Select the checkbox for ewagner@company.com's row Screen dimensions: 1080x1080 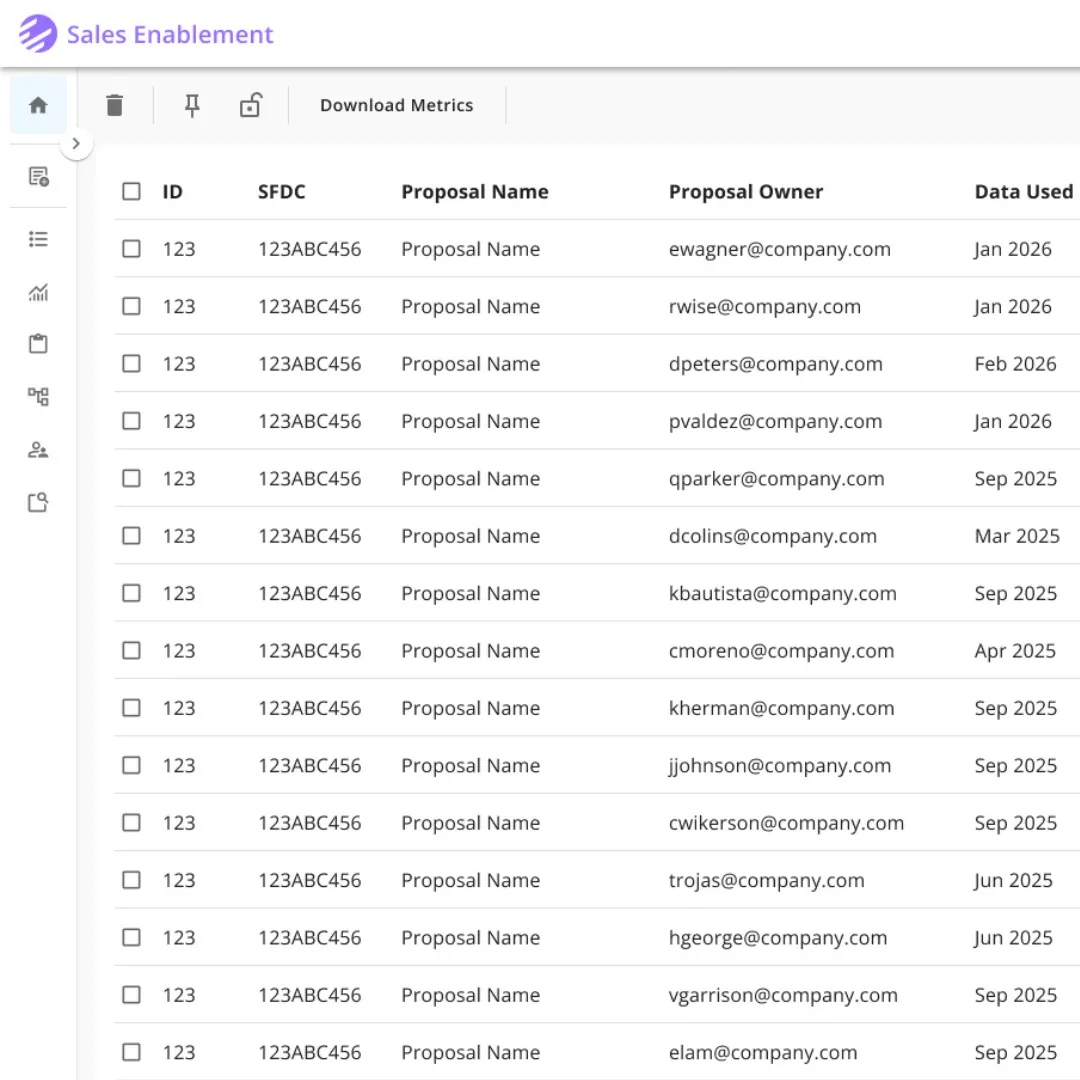[x=131, y=248]
